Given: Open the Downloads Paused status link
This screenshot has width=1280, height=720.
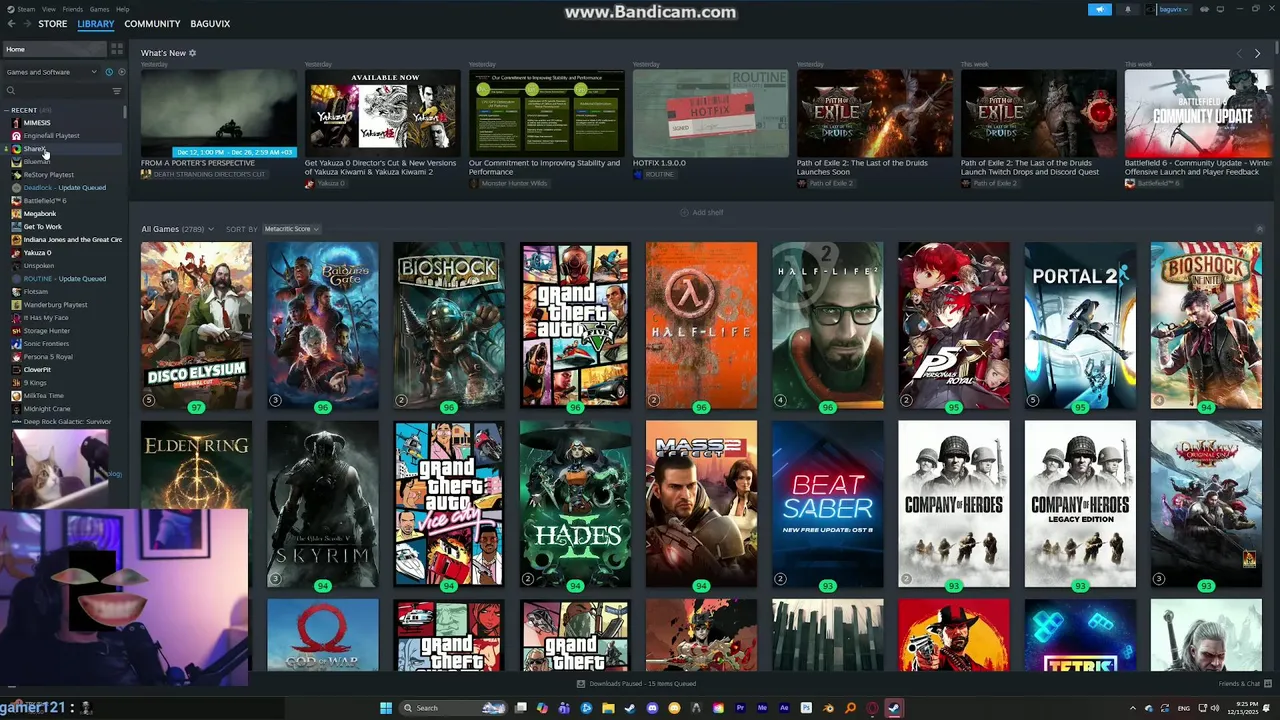Looking at the screenshot, I should (643, 684).
